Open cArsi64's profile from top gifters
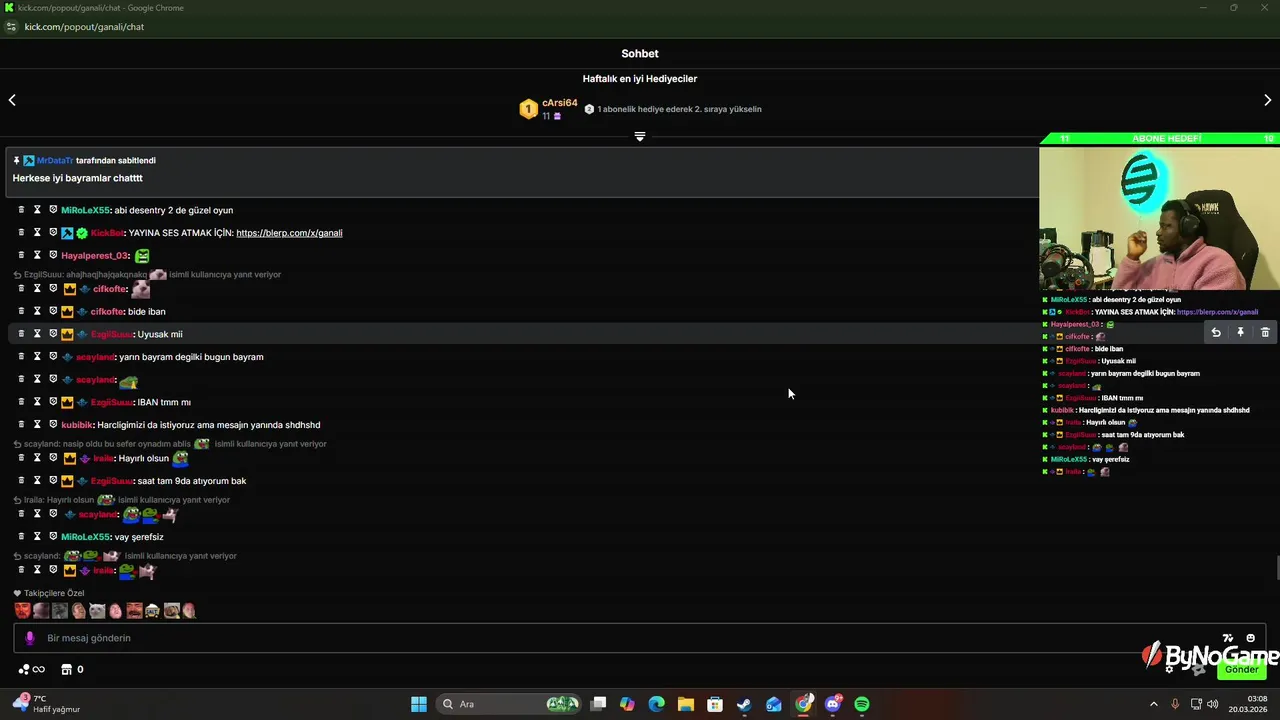Screen dimensions: 1280x720 click(560, 103)
